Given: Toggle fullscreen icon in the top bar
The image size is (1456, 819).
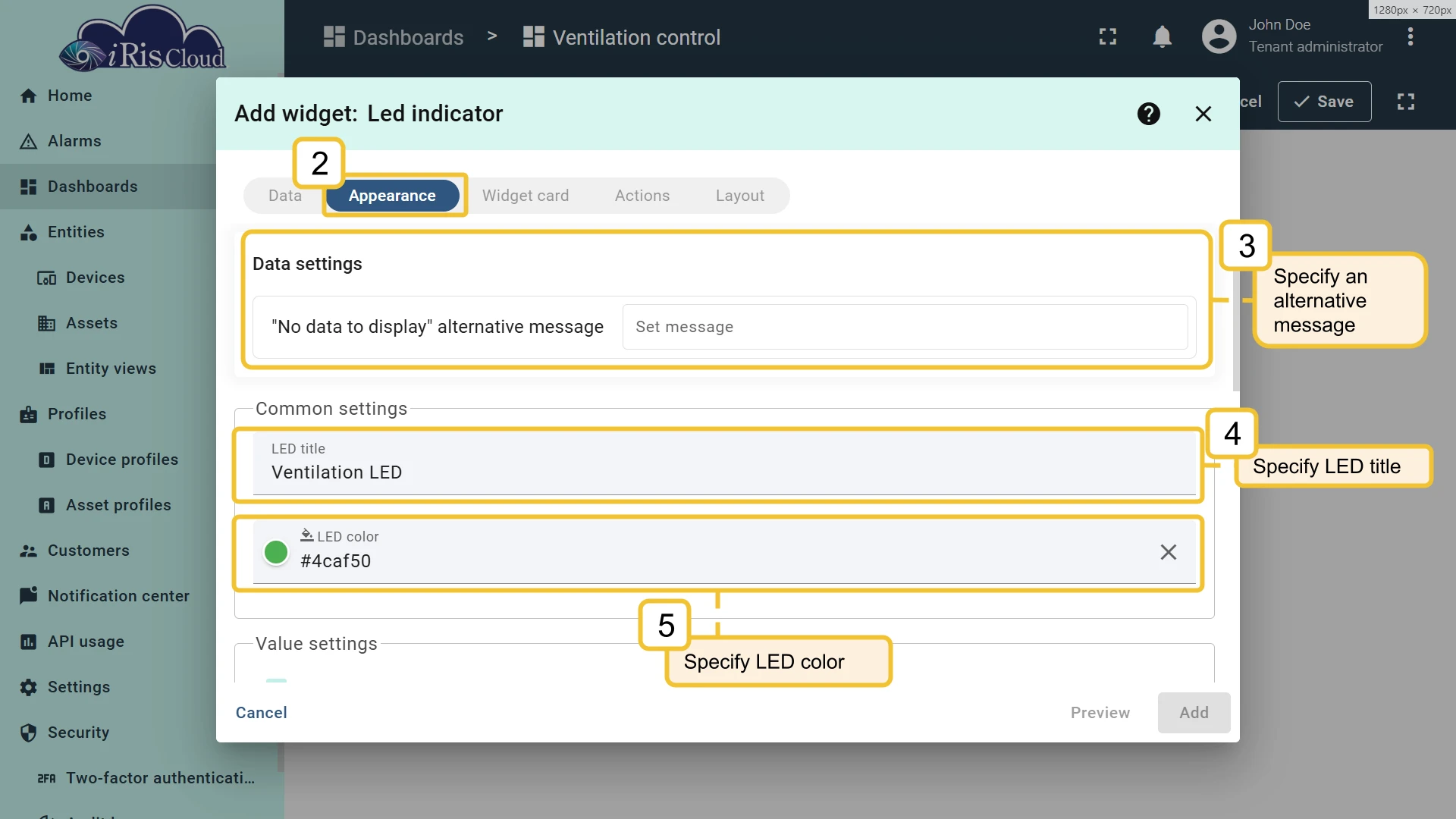Looking at the screenshot, I should (x=1107, y=36).
